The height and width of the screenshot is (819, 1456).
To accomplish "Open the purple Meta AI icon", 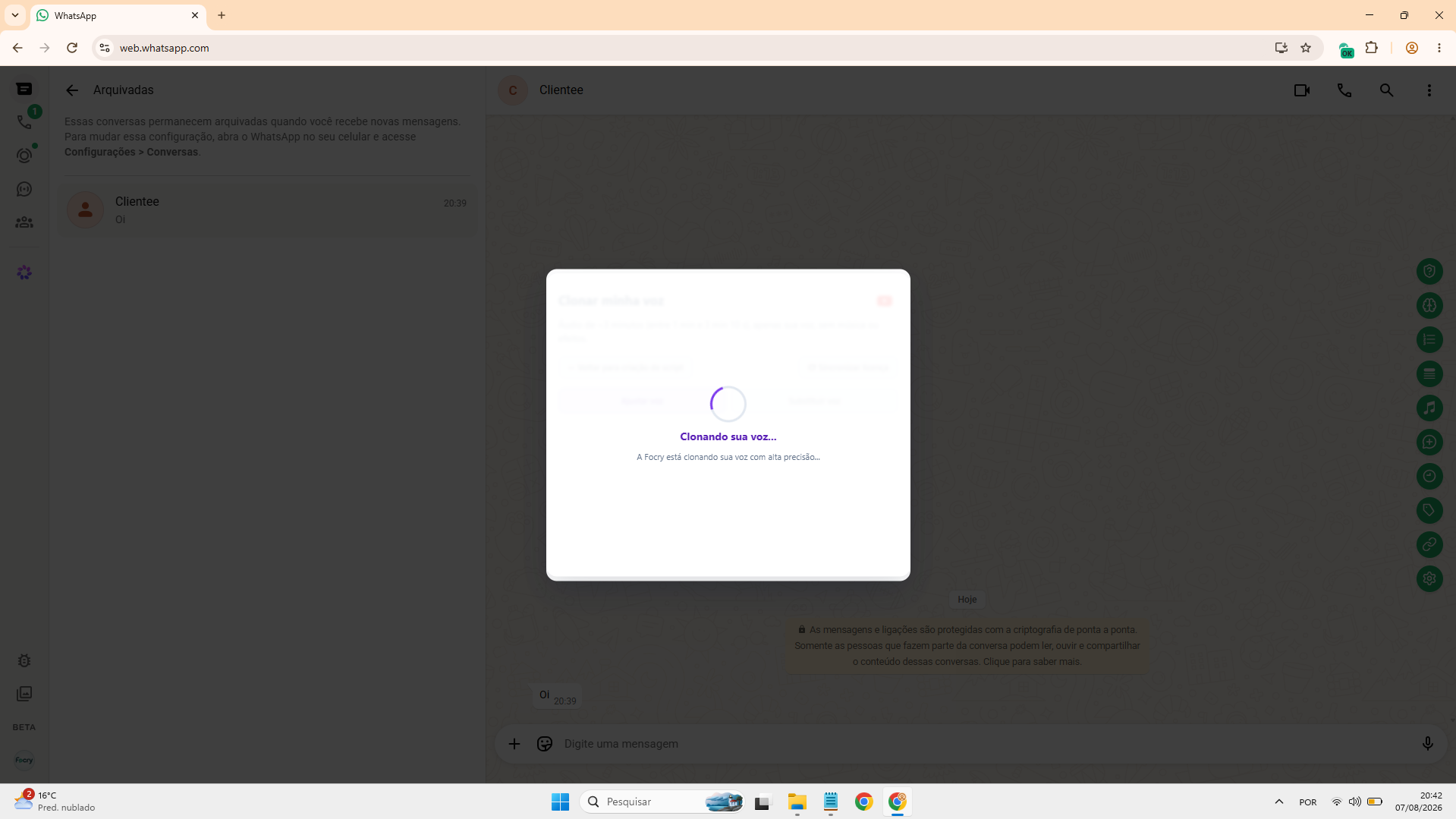I will click(x=24, y=272).
